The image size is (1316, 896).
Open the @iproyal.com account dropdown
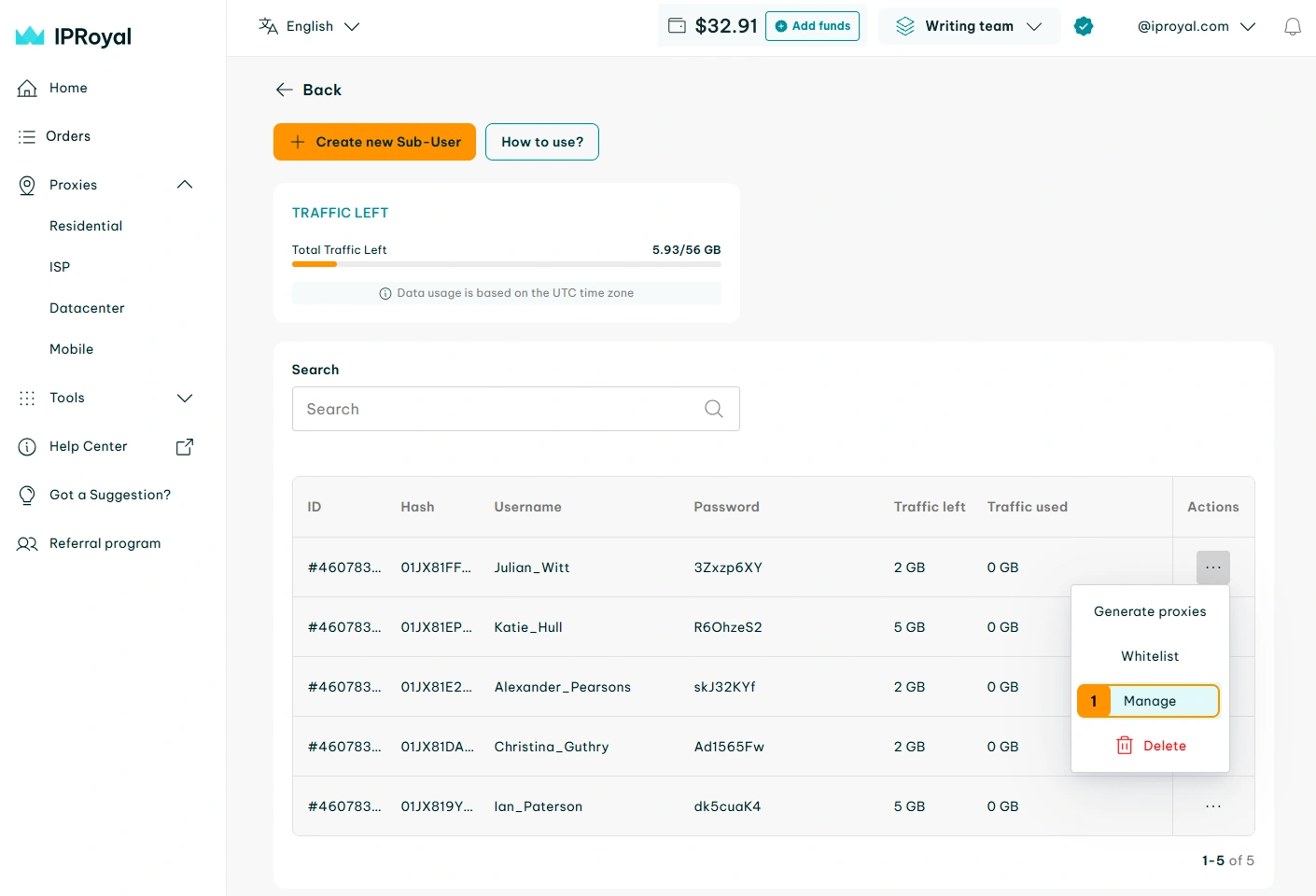[x=1197, y=26]
